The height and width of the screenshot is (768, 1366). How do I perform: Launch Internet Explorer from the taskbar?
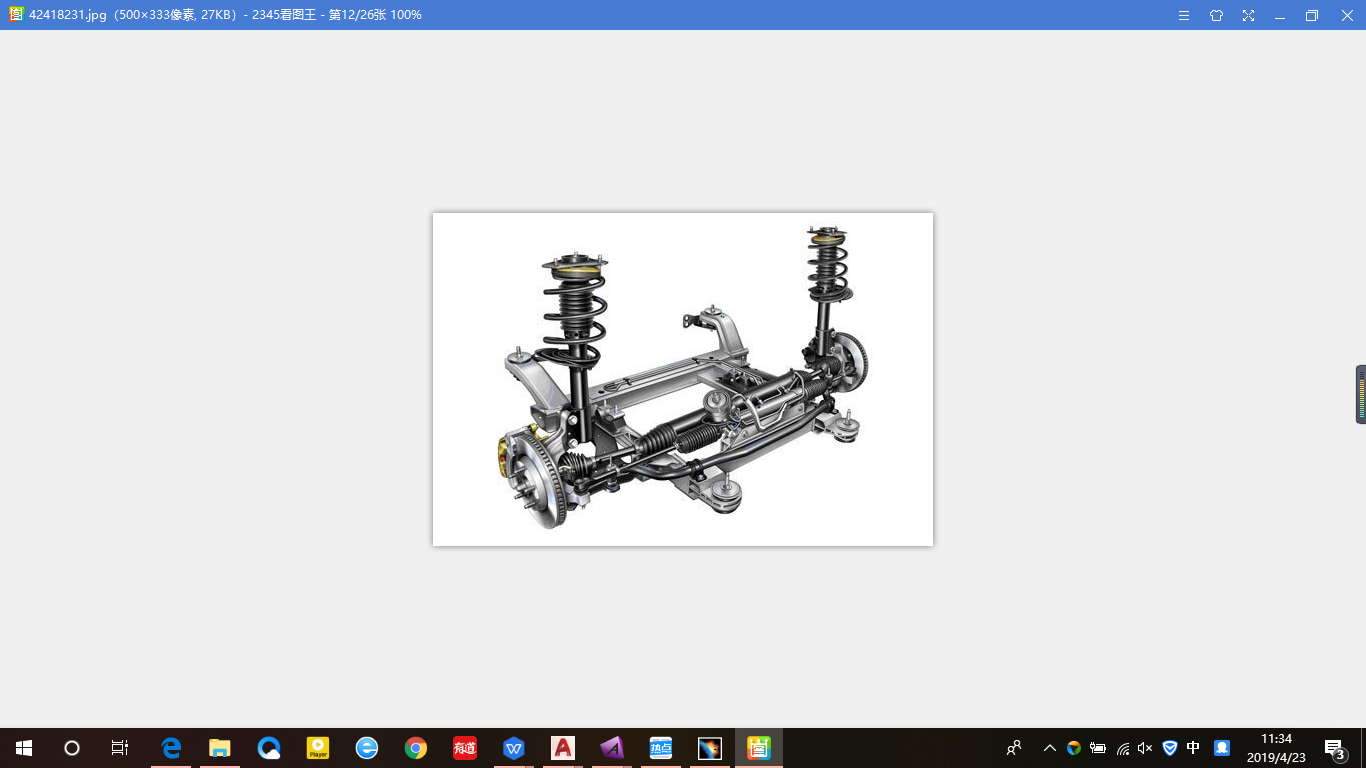(367, 748)
